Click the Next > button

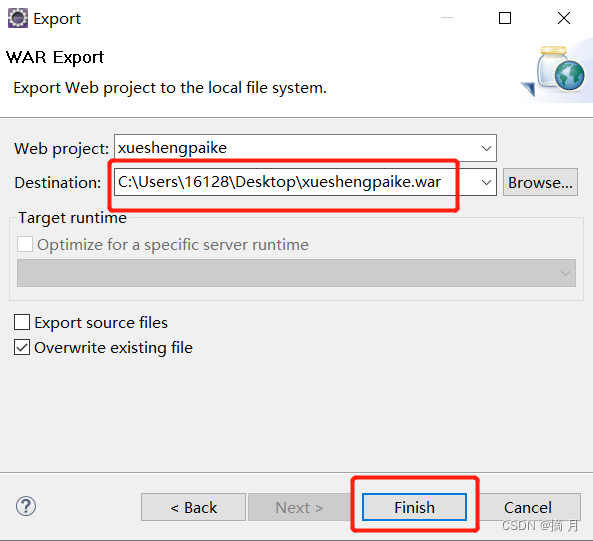click(299, 507)
